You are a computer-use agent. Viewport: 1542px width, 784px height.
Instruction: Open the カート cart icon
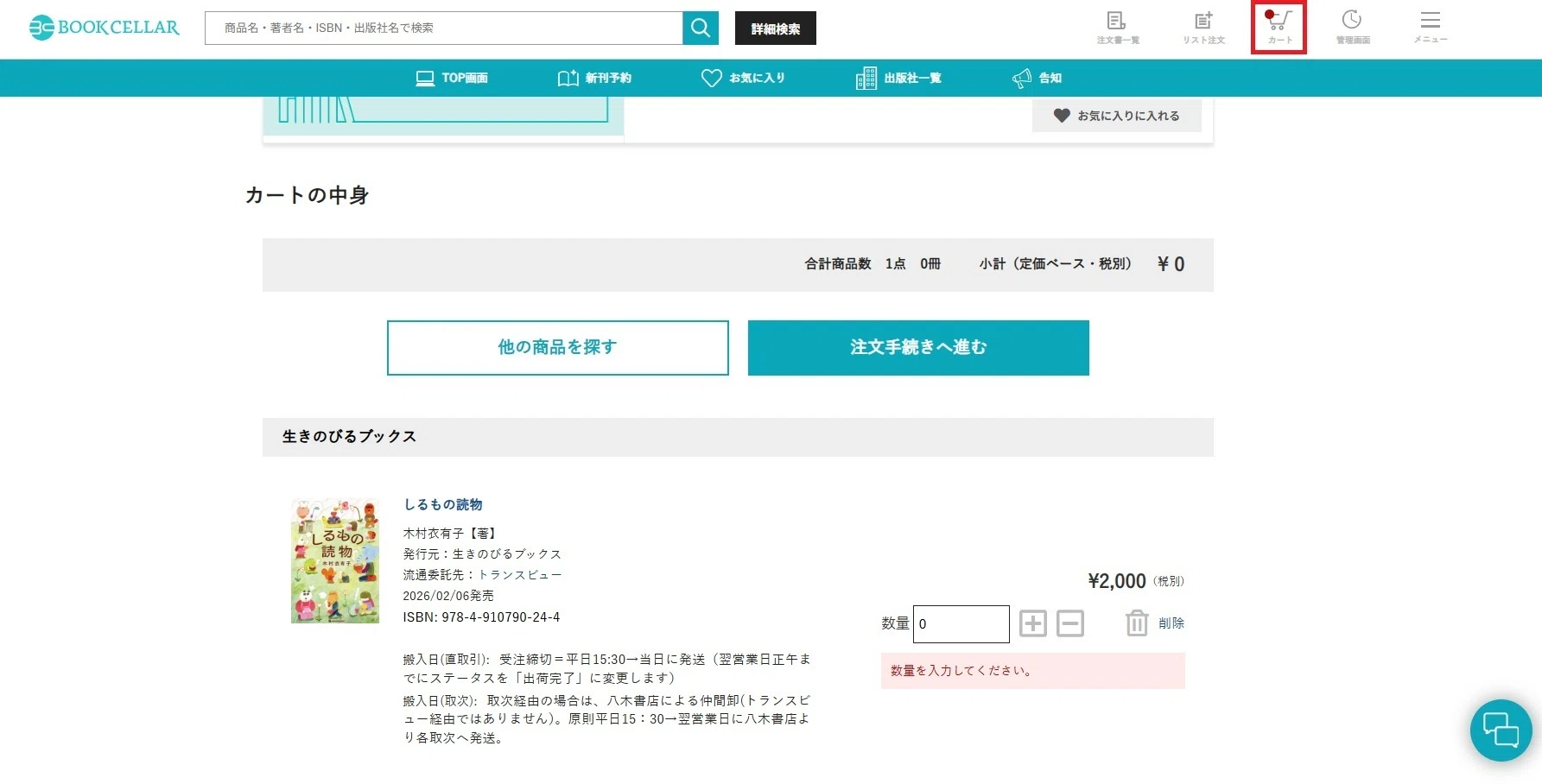(x=1279, y=28)
